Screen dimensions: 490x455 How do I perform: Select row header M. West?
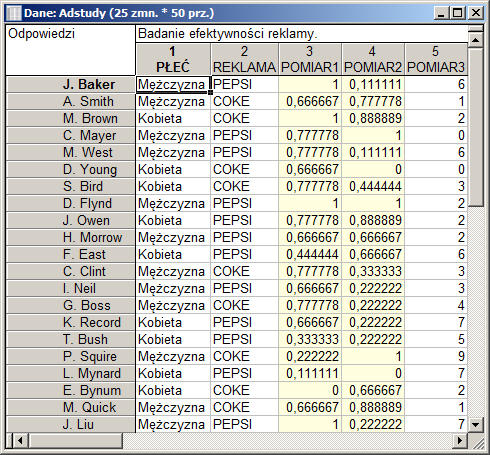click(70, 153)
